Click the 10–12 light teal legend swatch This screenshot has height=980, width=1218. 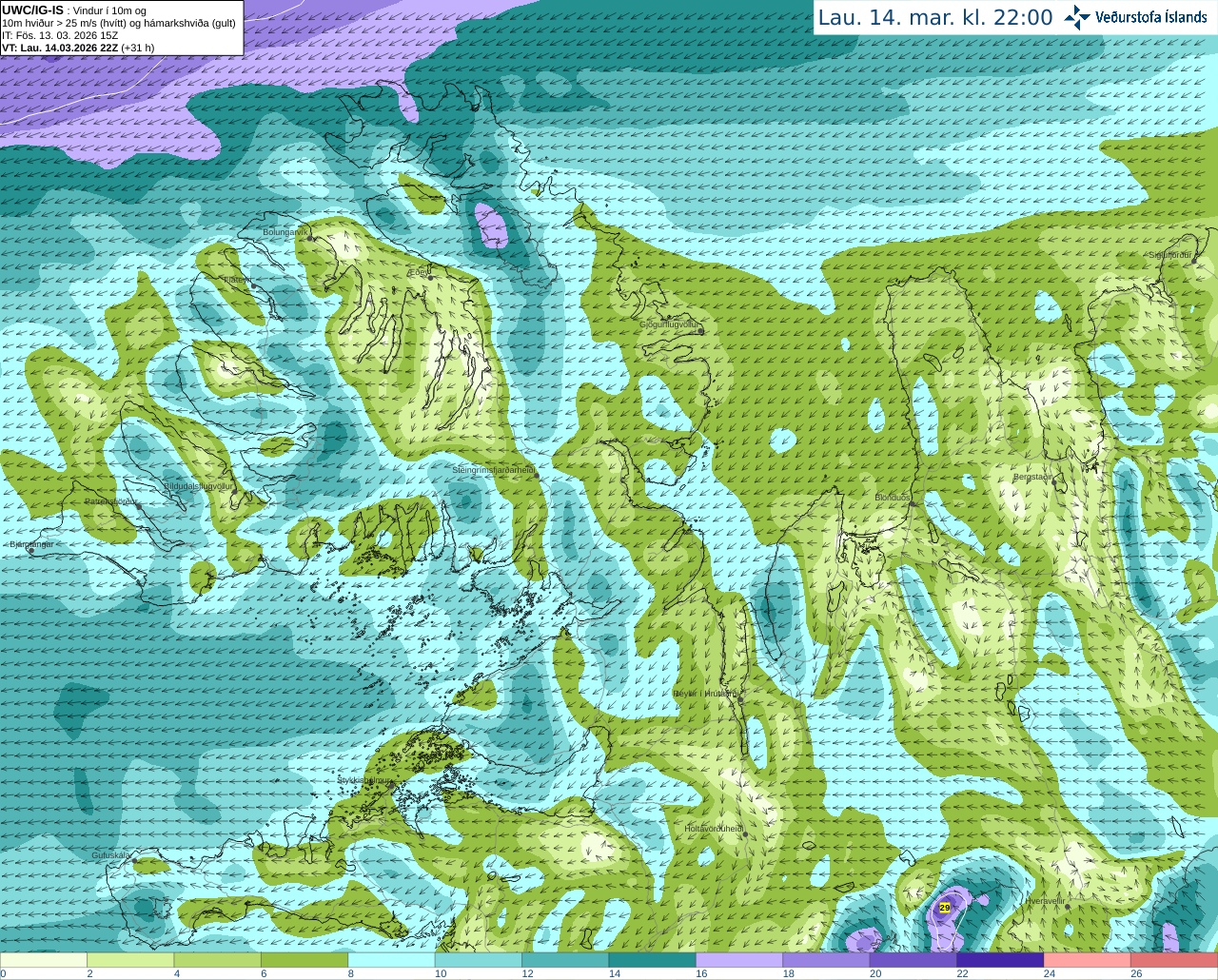[x=479, y=960]
